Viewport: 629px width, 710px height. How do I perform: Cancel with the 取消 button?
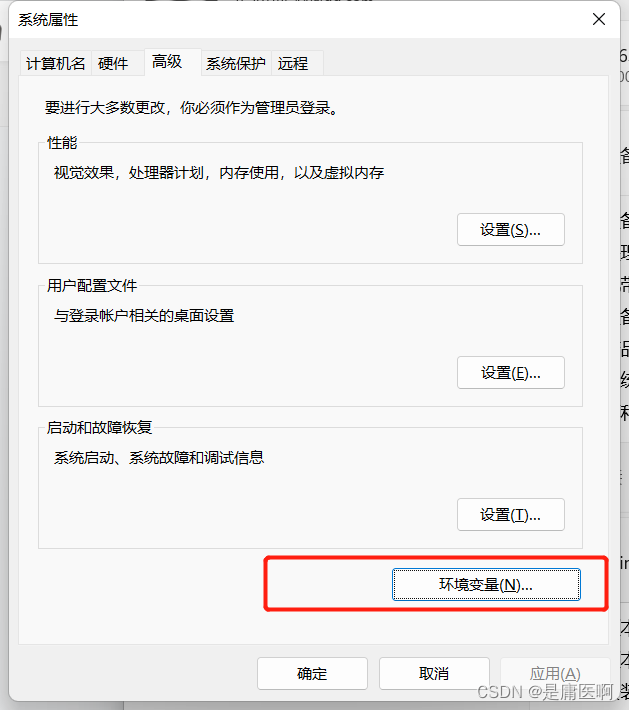coord(434,673)
